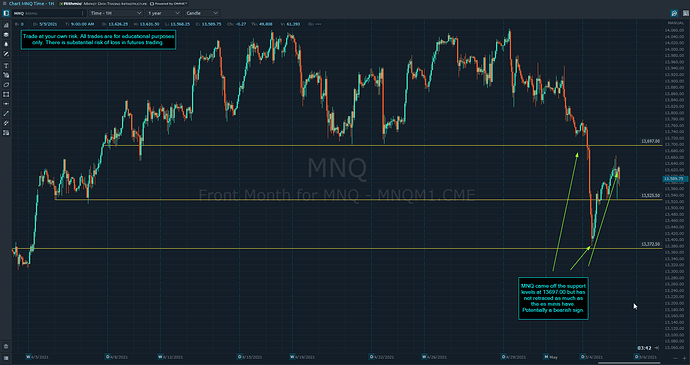Select the ruler measurement tool

(x=6, y=123)
